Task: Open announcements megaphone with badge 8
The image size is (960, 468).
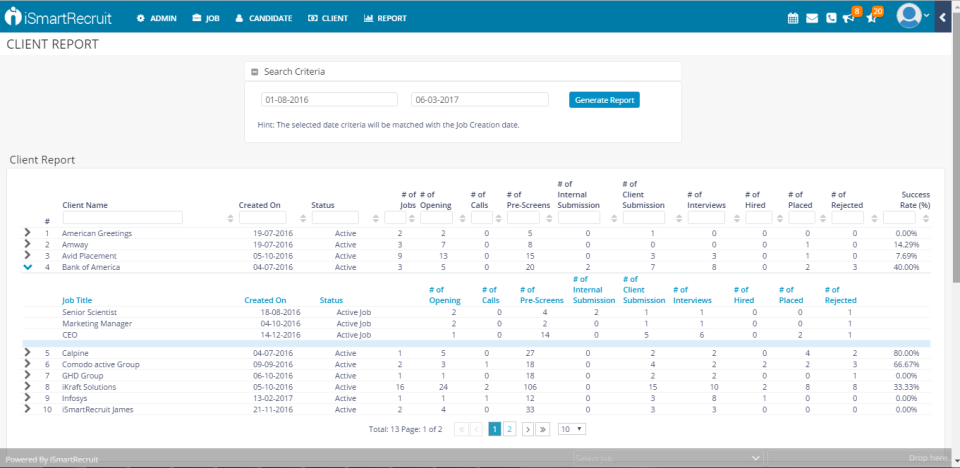Action: 849,18
